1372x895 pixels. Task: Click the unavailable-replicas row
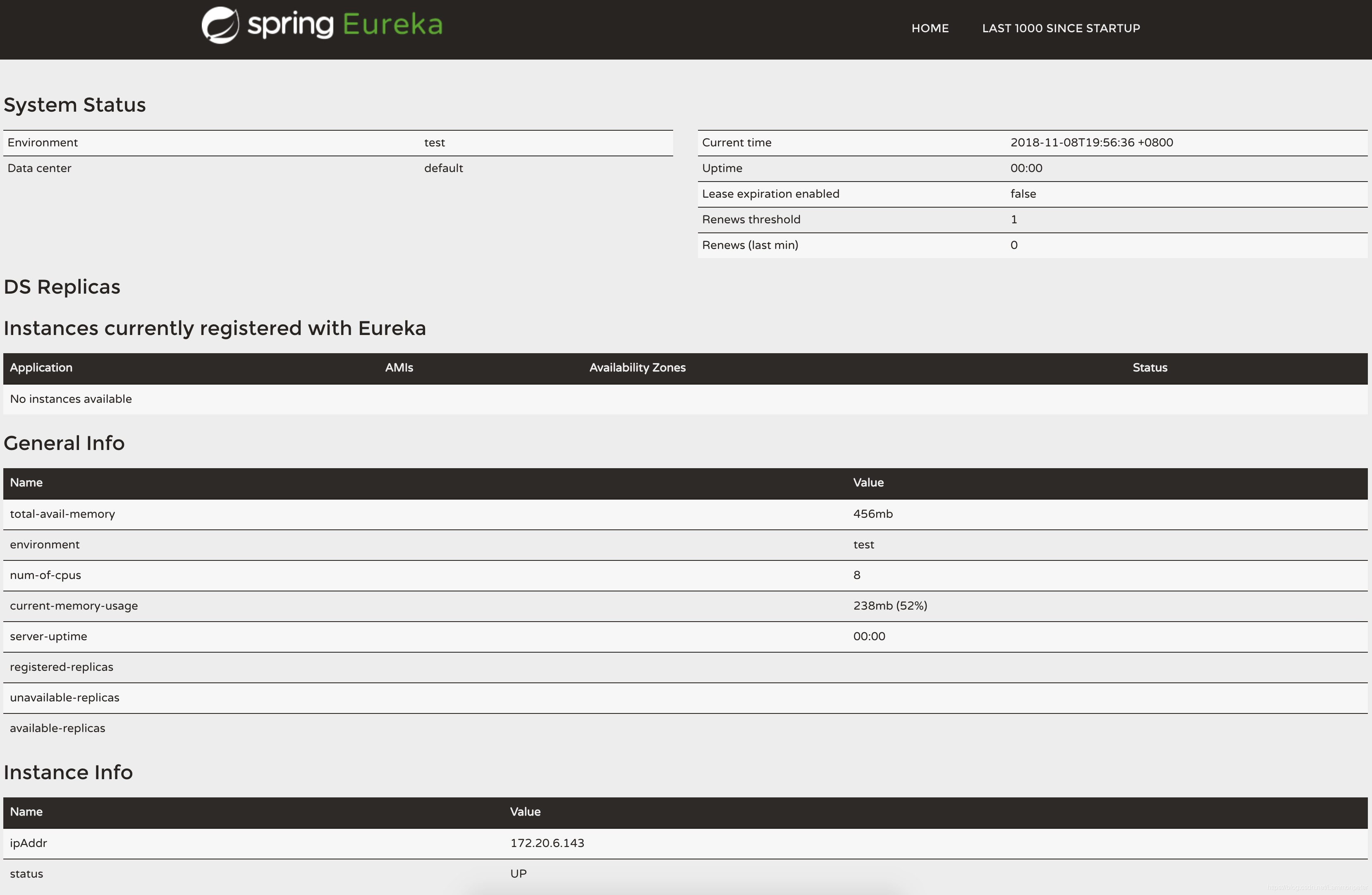click(686, 698)
